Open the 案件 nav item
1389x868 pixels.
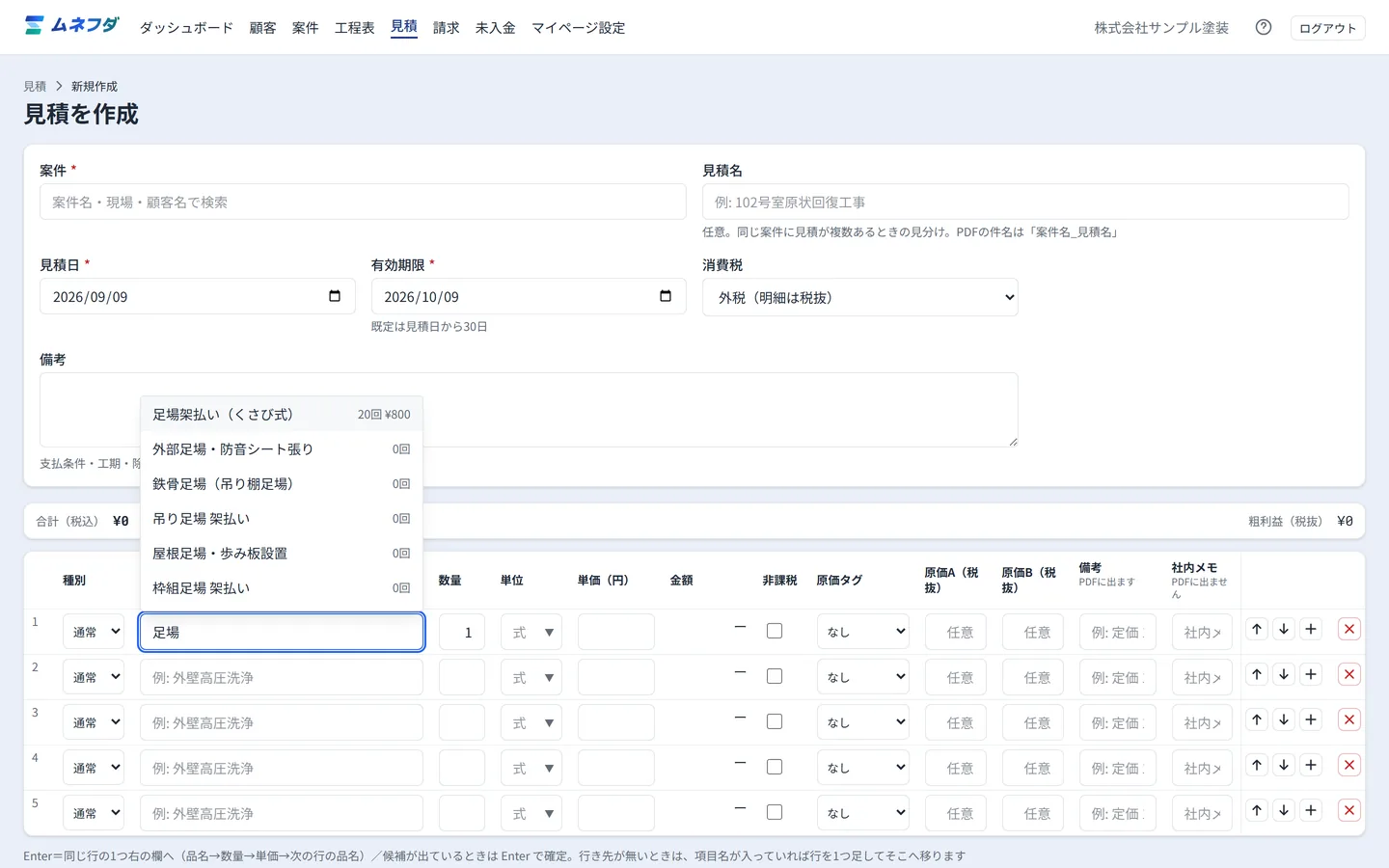click(306, 28)
